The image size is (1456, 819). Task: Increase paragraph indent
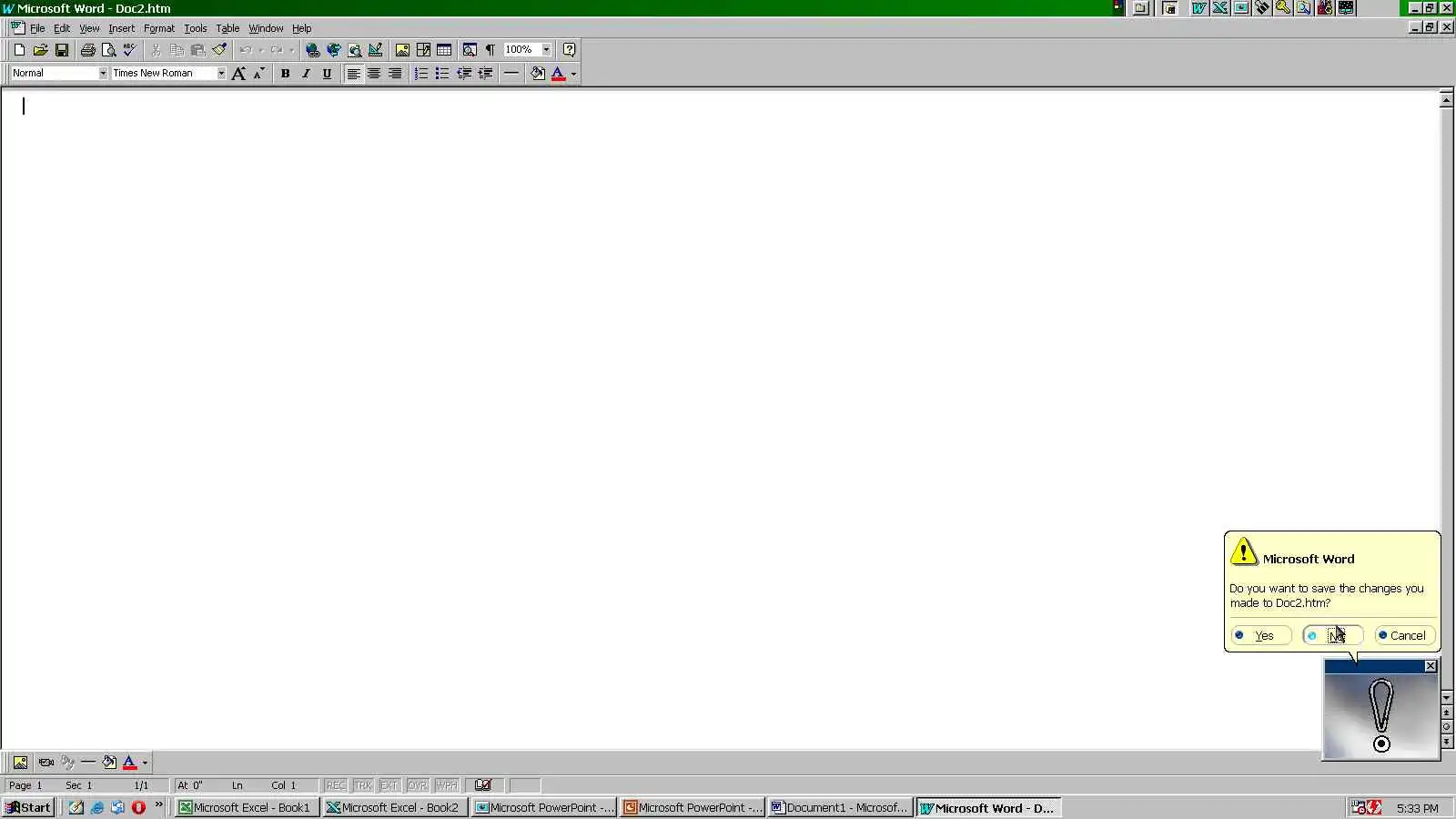(485, 74)
